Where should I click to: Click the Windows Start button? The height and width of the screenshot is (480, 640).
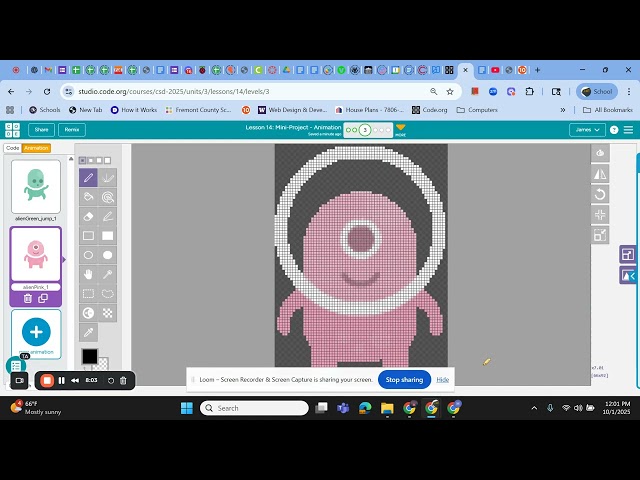(x=187, y=408)
